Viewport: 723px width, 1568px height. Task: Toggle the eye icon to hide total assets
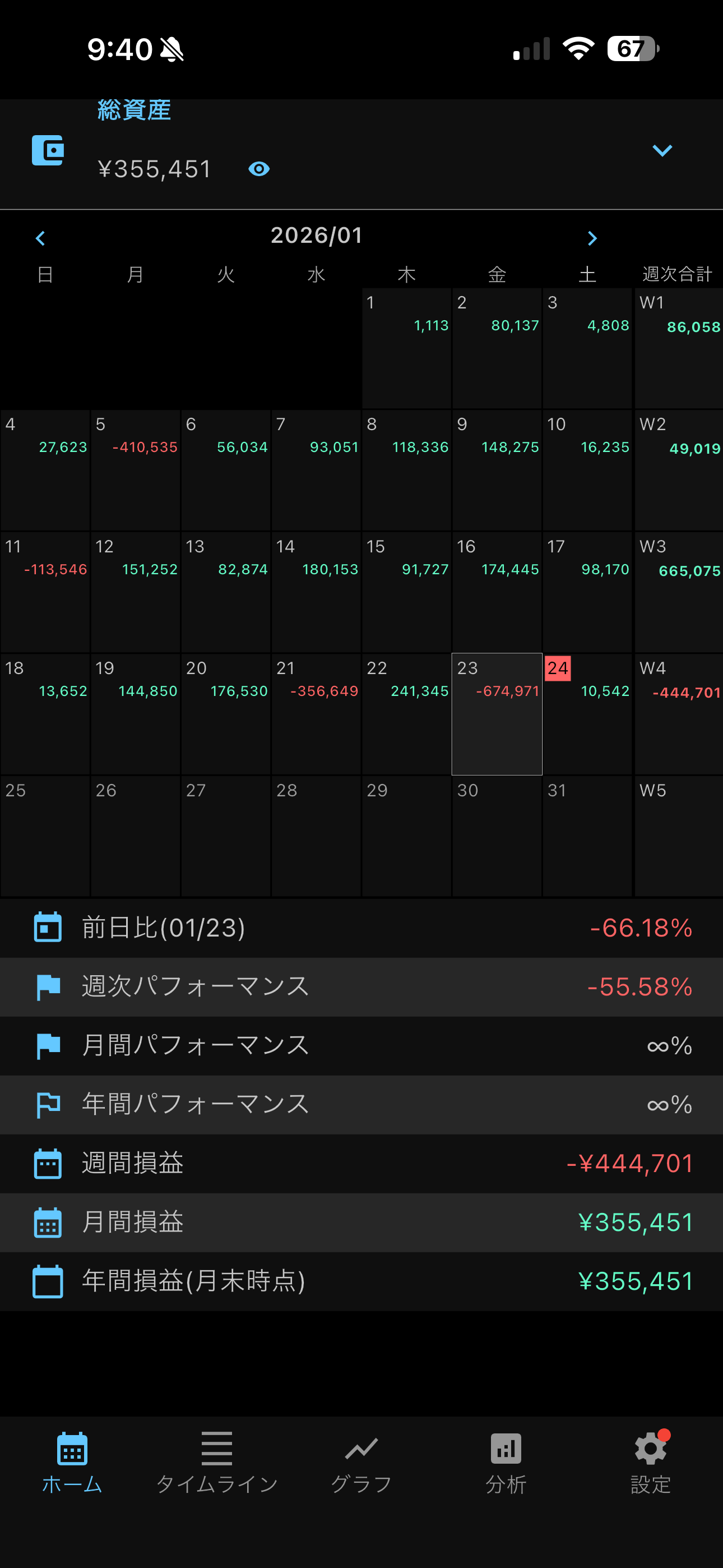[258, 169]
